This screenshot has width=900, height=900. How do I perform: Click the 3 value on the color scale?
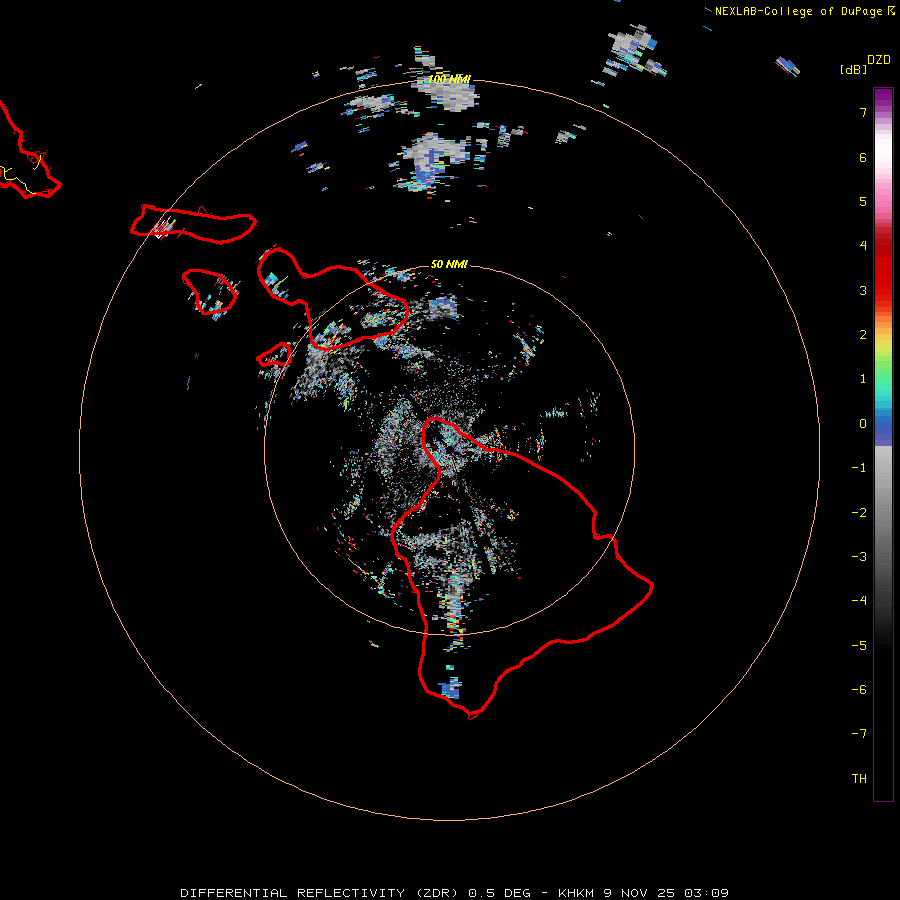pos(863,290)
